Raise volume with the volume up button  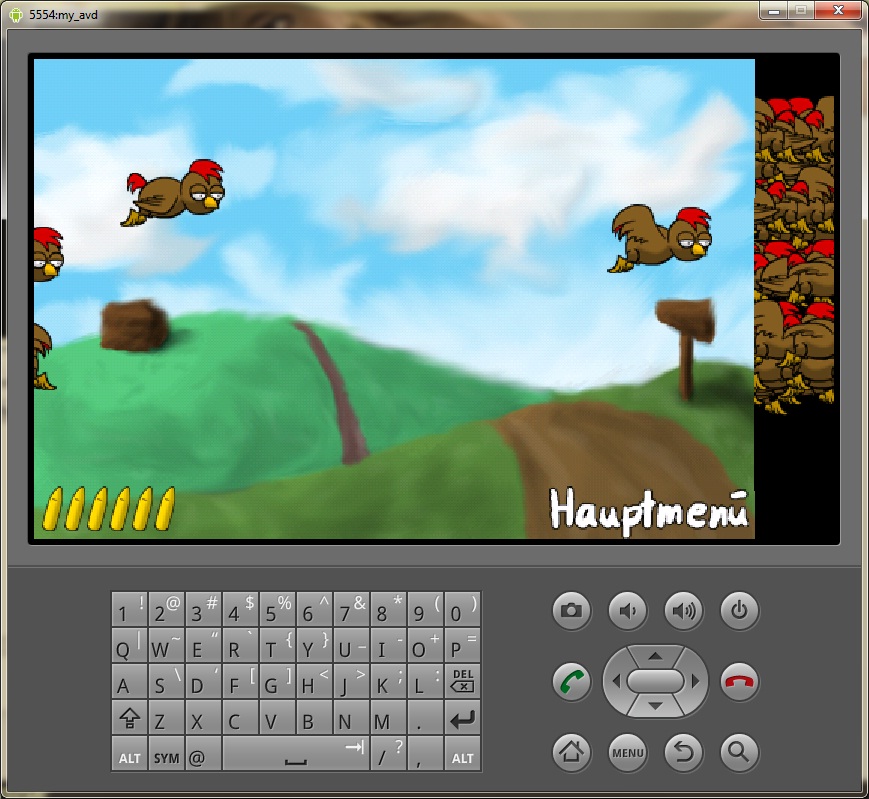point(683,611)
